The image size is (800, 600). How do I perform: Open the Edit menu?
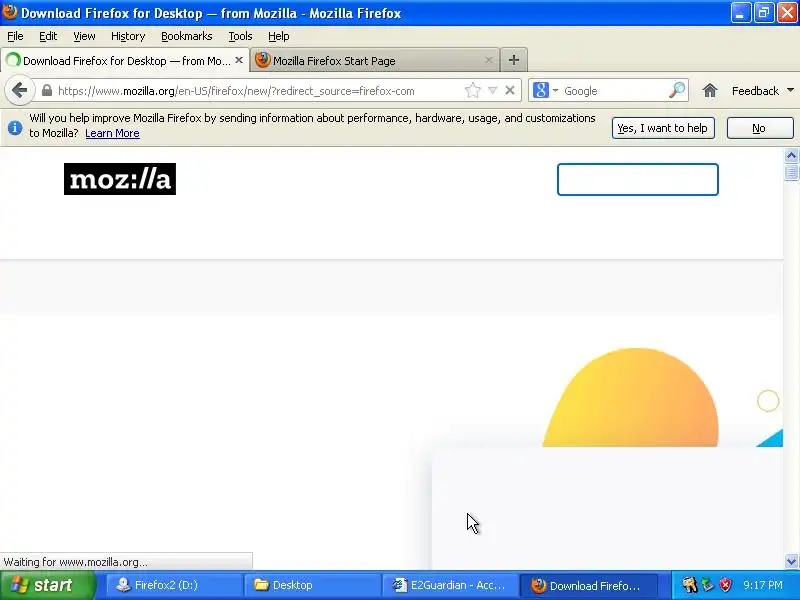tap(48, 36)
